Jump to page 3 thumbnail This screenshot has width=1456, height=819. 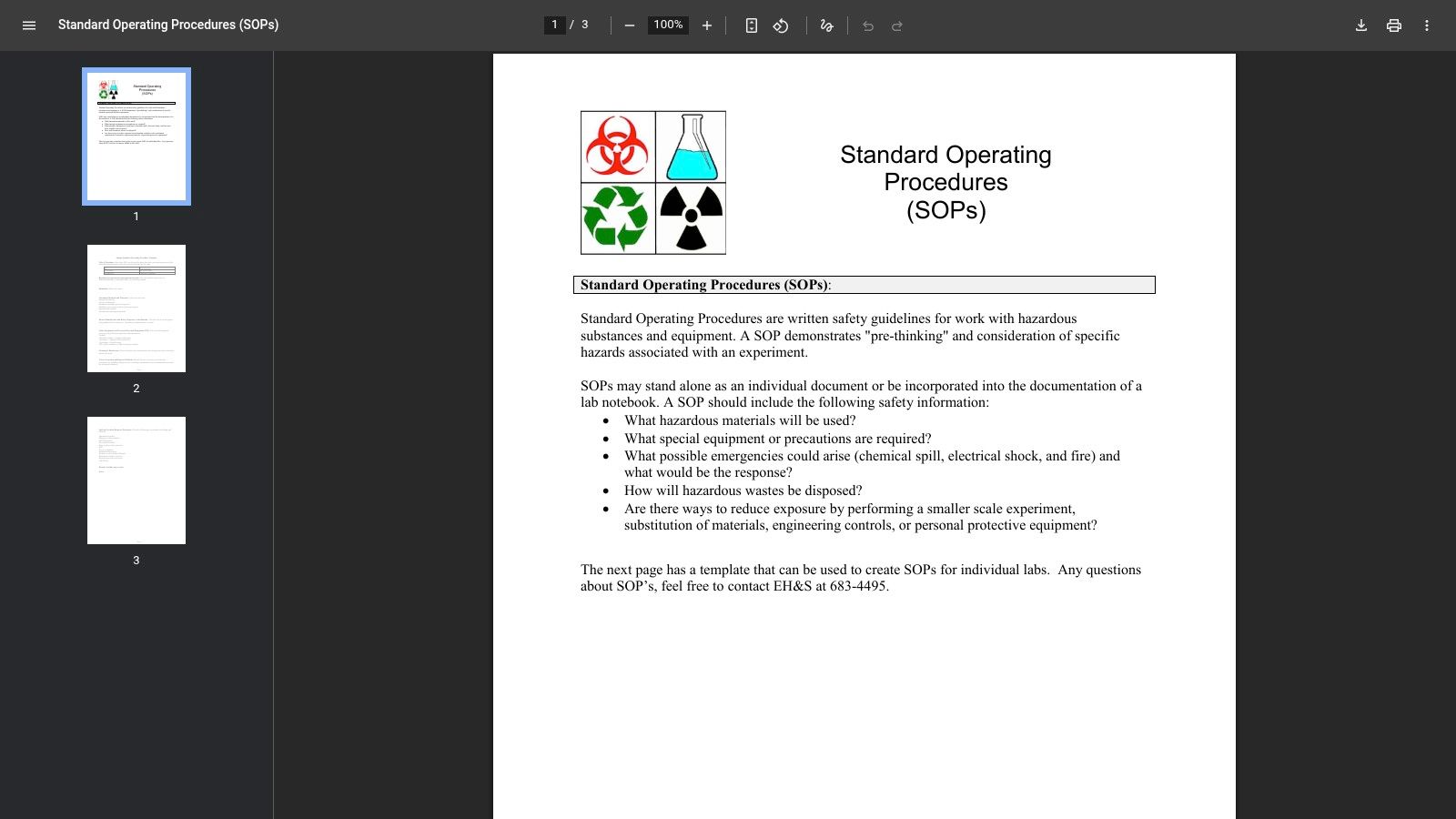point(136,480)
